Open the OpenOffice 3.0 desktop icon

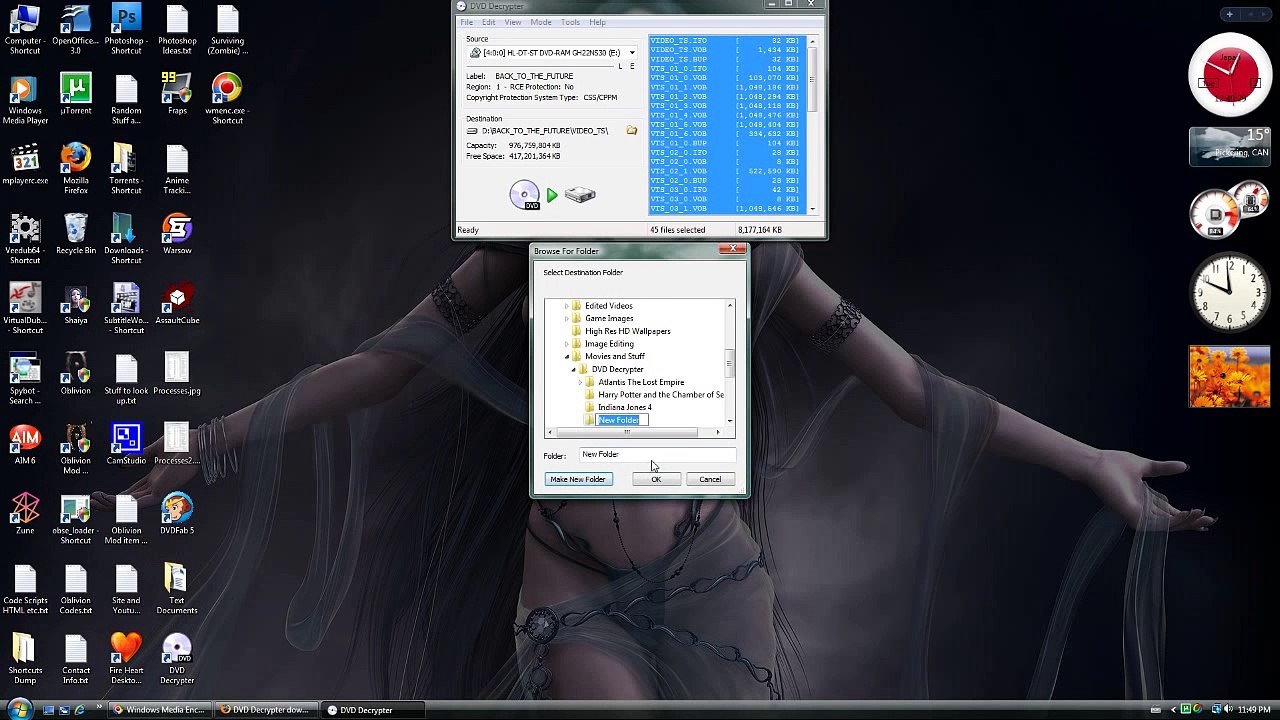point(75,30)
